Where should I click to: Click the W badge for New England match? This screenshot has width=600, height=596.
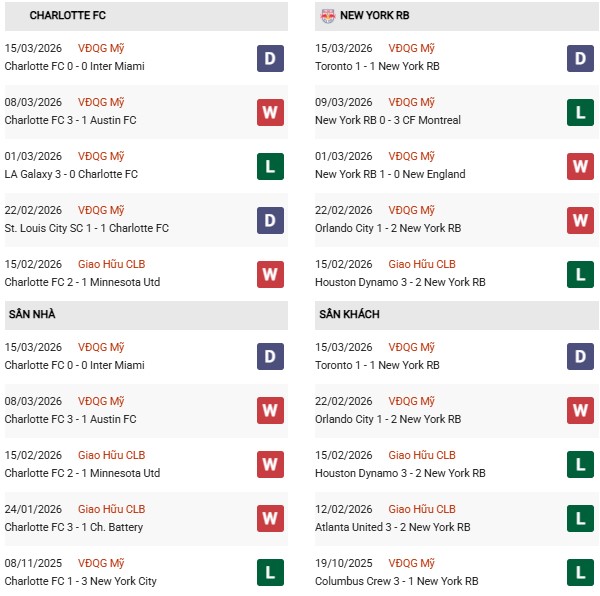click(x=580, y=166)
